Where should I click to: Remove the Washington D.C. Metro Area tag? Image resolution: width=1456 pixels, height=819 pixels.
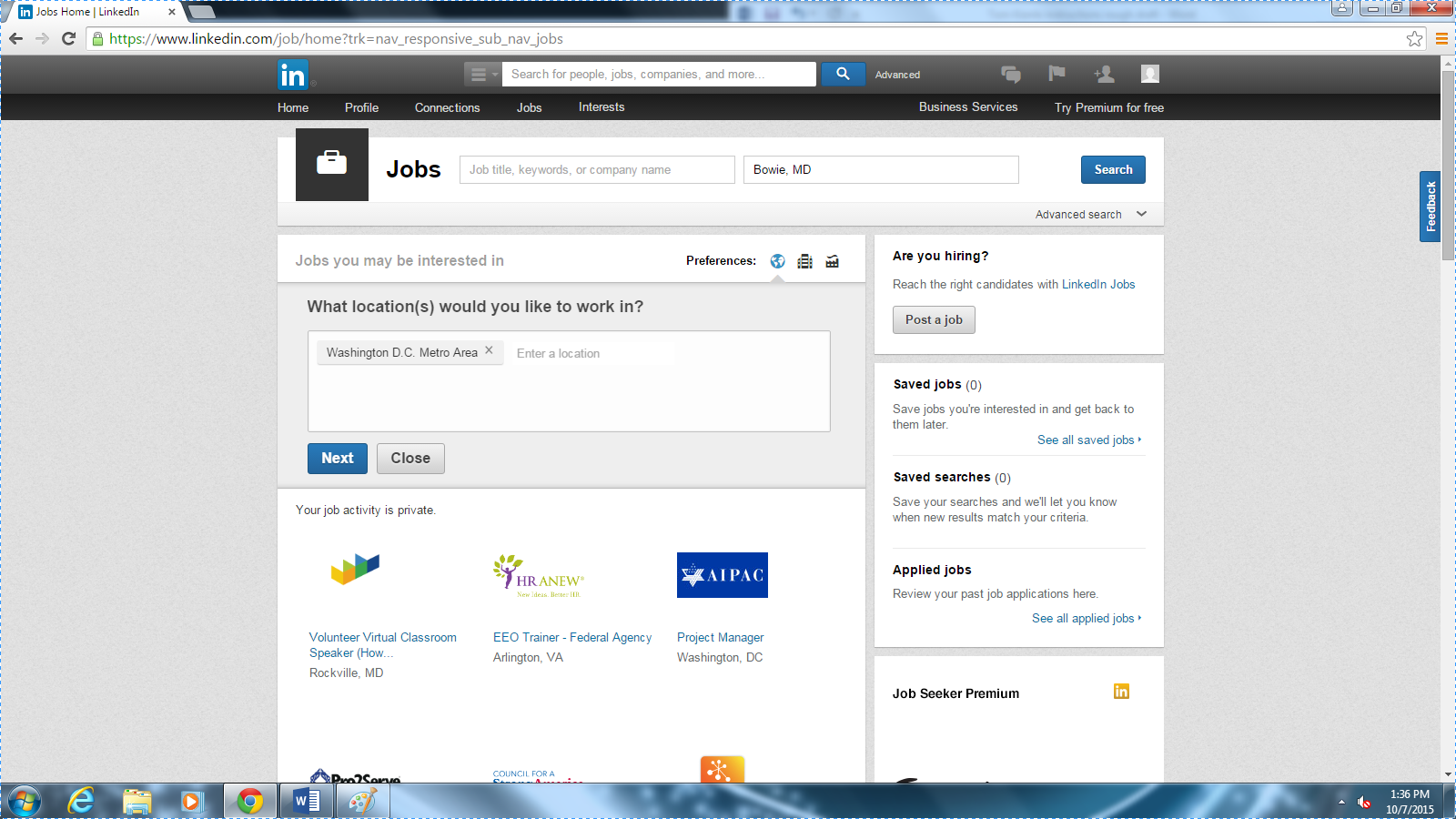click(489, 350)
